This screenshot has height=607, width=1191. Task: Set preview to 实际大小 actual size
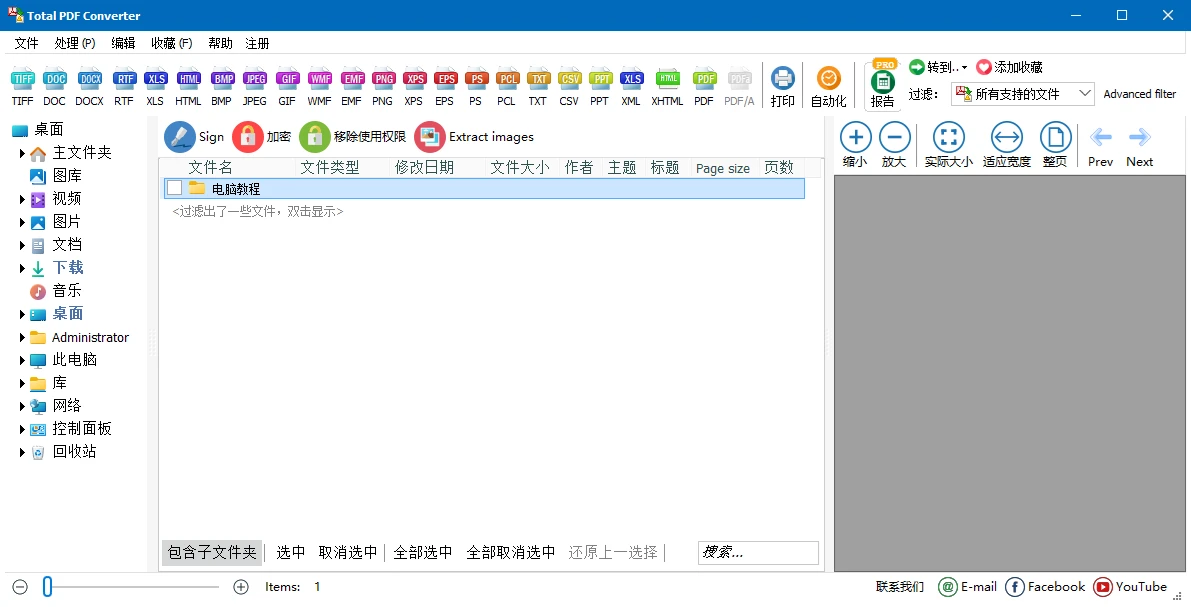(948, 145)
